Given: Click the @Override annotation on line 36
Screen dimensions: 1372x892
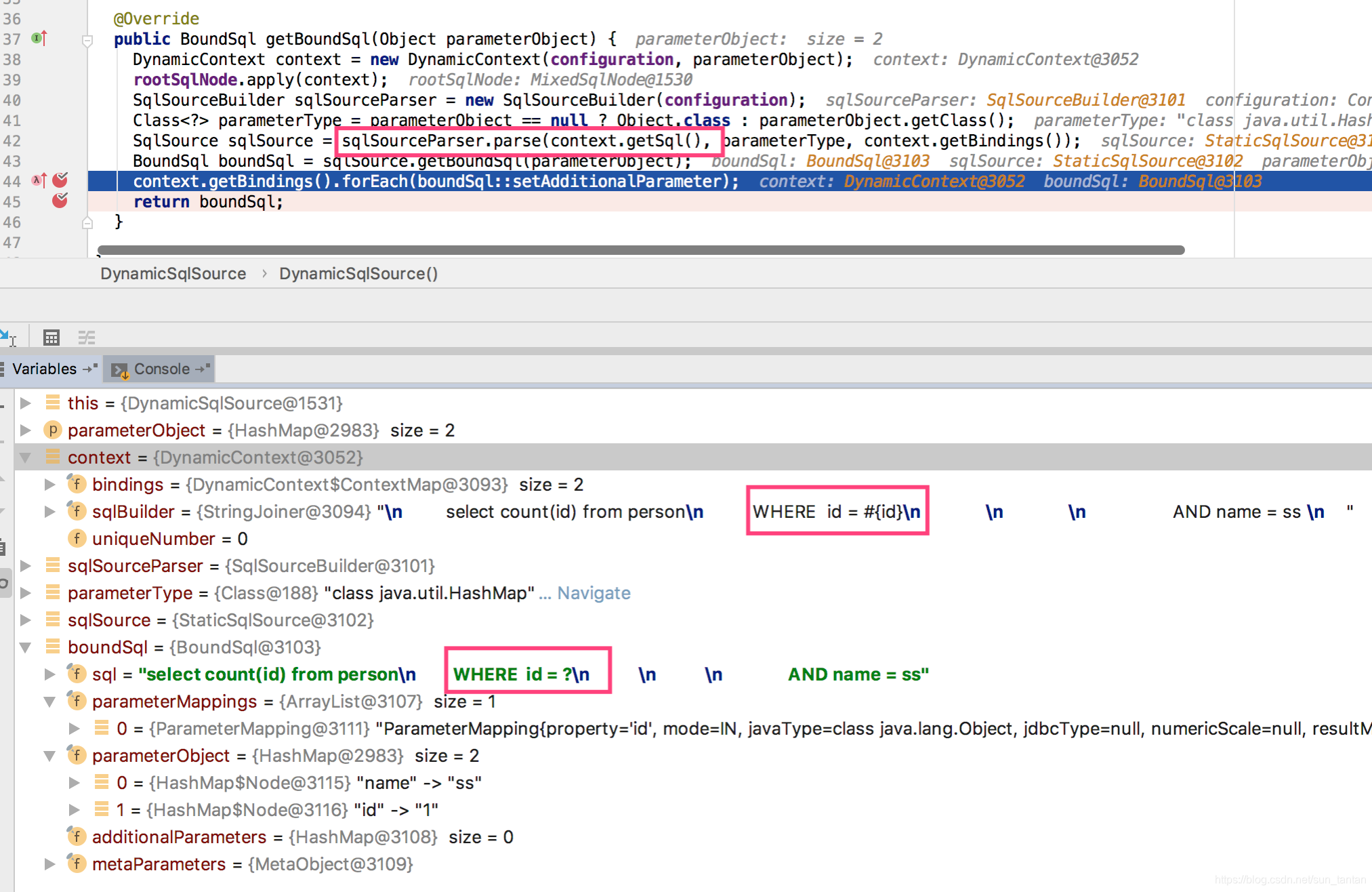Looking at the screenshot, I should [x=157, y=19].
